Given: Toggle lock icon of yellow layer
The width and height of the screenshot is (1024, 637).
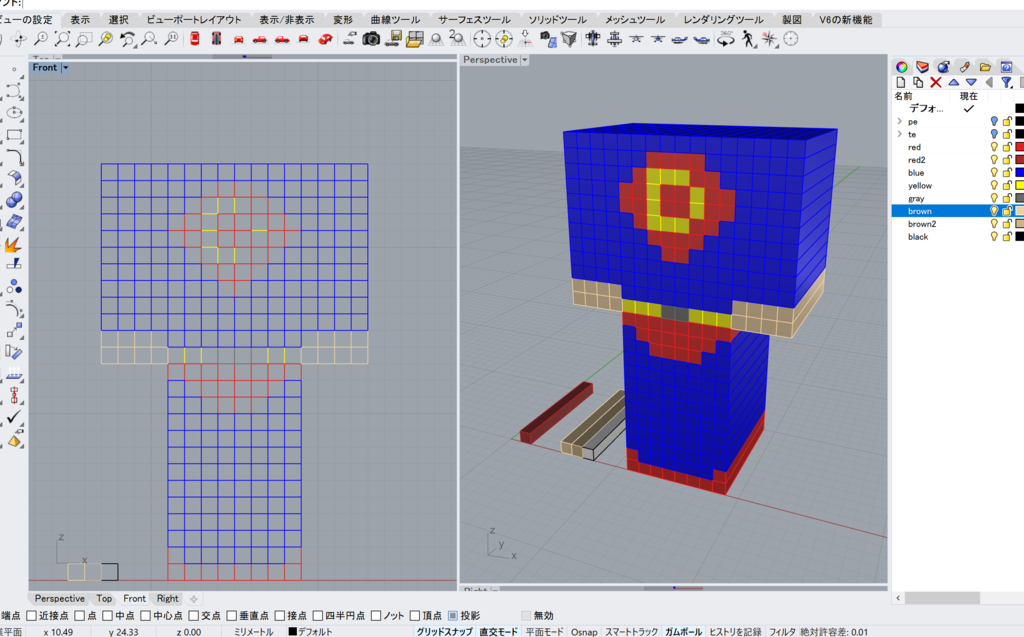Looking at the screenshot, I should [x=1007, y=186].
